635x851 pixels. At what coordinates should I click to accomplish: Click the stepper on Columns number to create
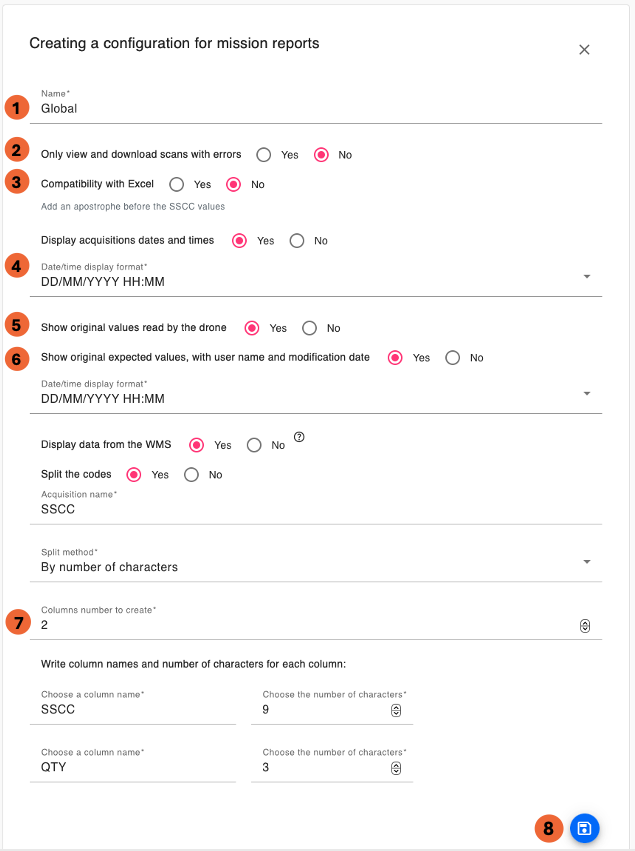pos(585,626)
